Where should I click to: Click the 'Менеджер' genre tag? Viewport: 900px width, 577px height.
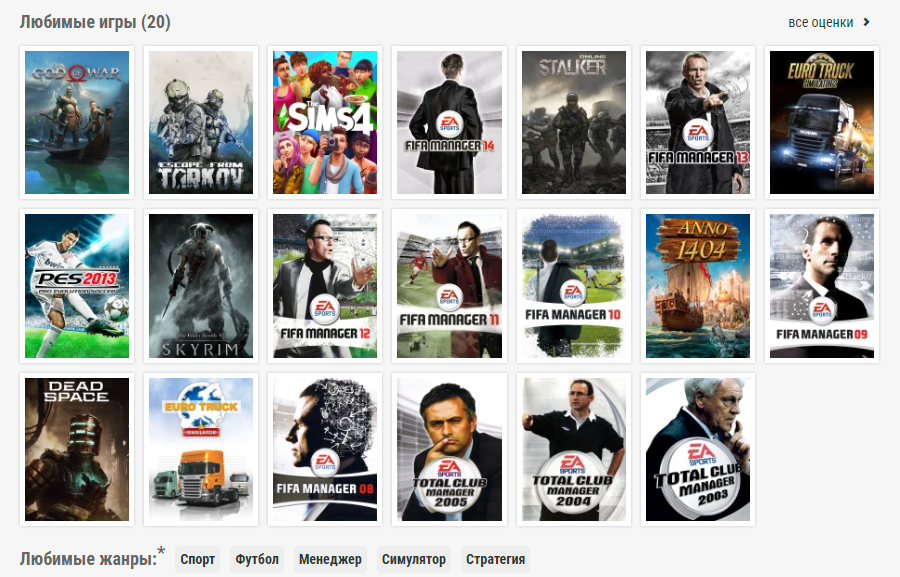click(330, 559)
